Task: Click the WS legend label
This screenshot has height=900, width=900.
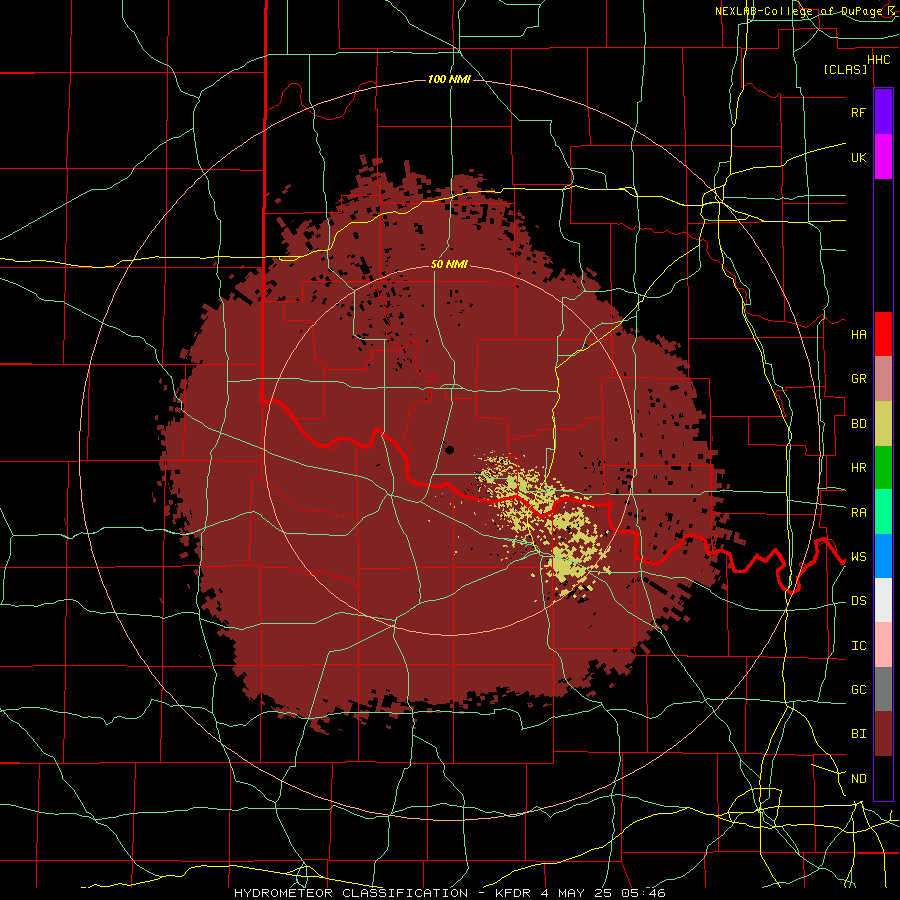Action: 858,556
